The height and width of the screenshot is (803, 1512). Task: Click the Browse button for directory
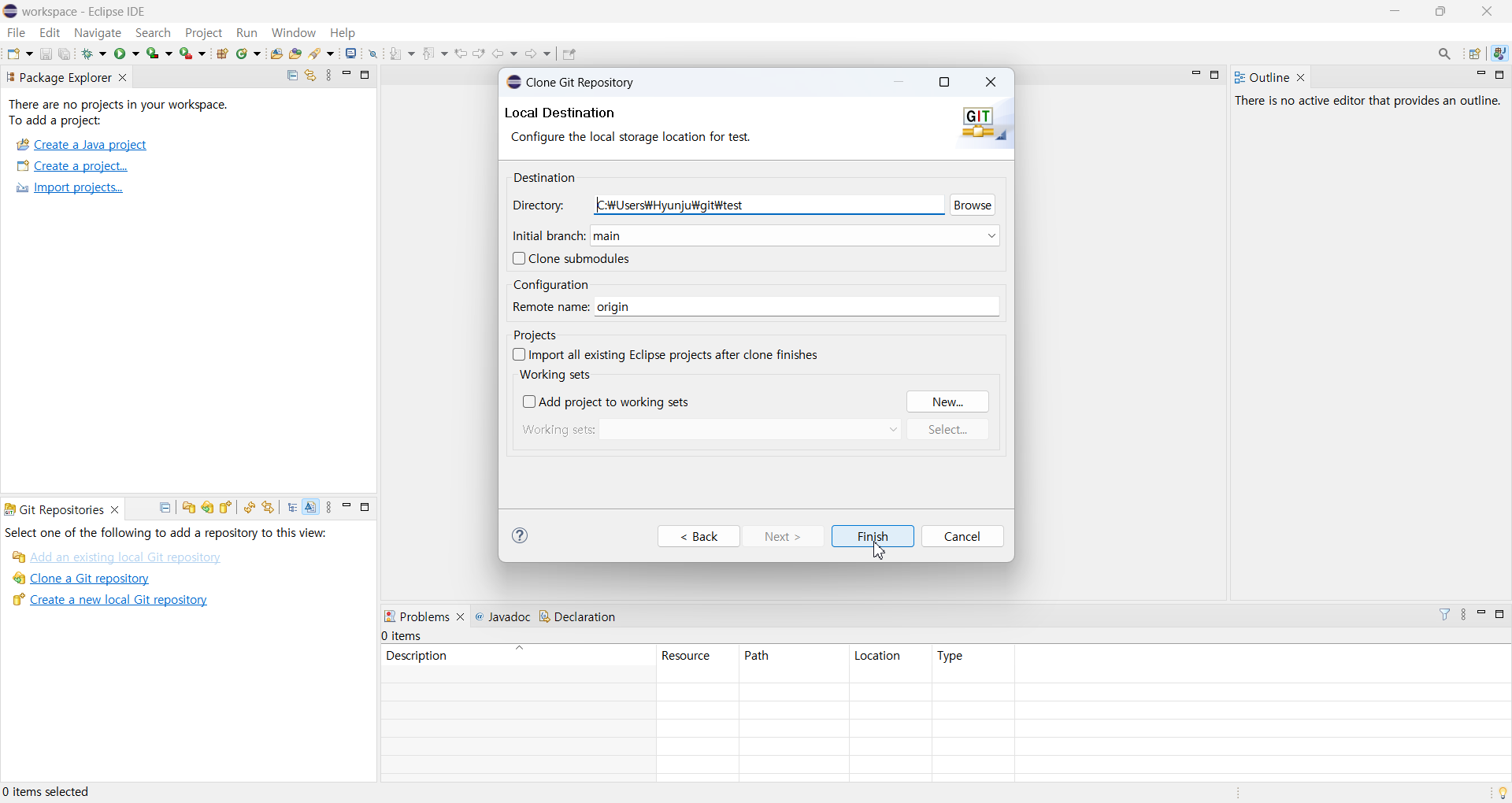click(x=973, y=205)
